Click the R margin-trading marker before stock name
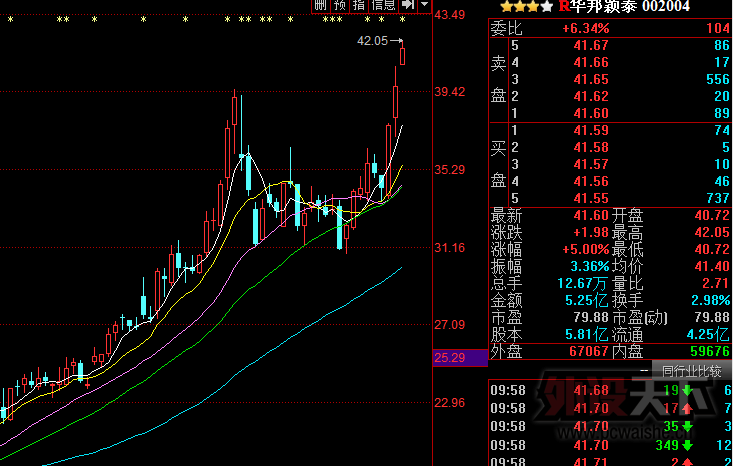The image size is (734, 466). [x=562, y=7]
